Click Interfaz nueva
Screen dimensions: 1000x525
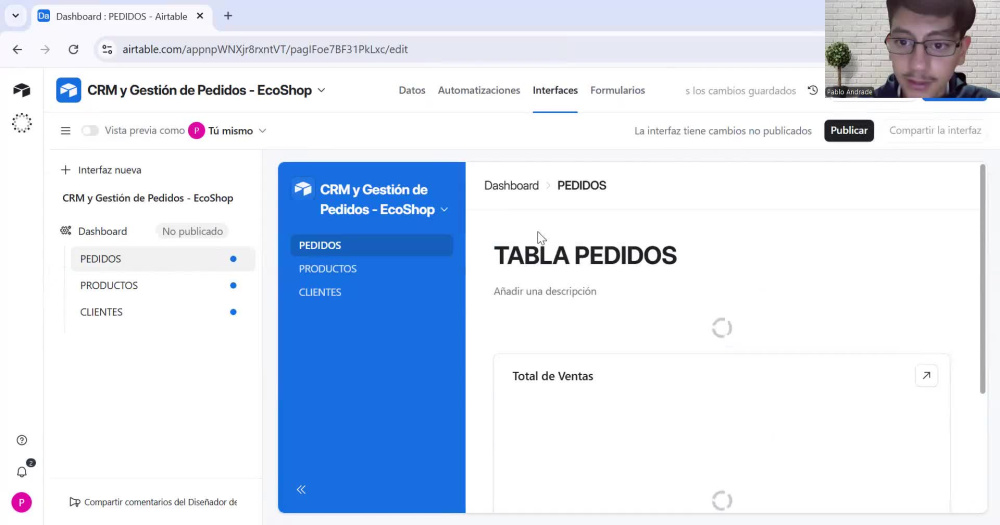(110, 170)
